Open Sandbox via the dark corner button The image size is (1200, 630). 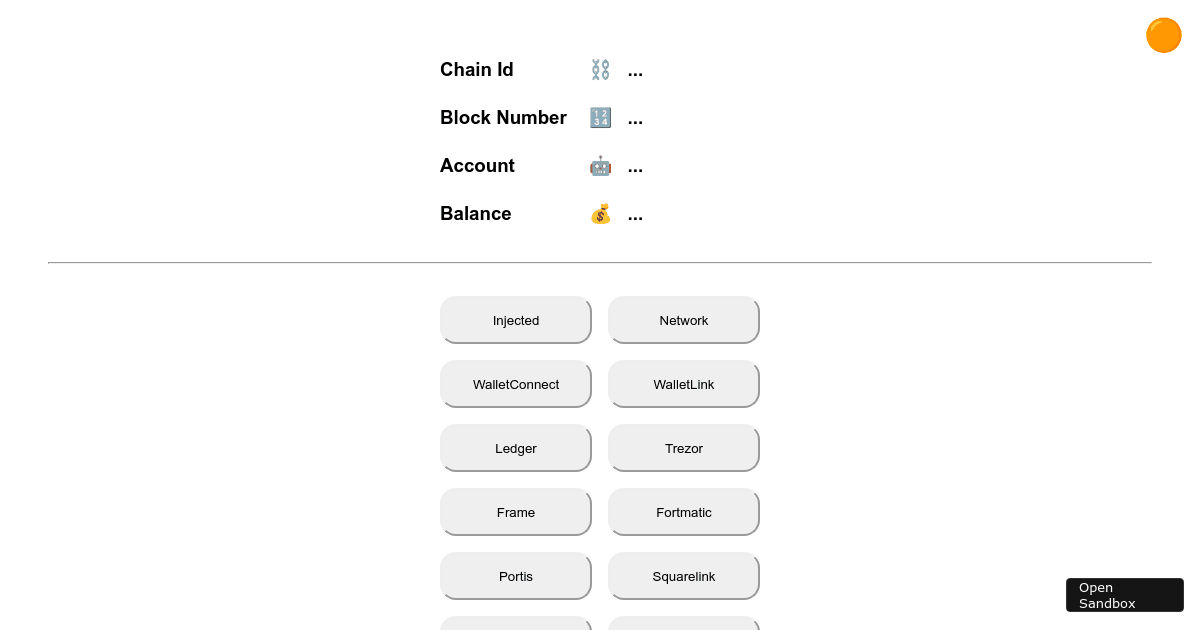(x=1124, y=595)
